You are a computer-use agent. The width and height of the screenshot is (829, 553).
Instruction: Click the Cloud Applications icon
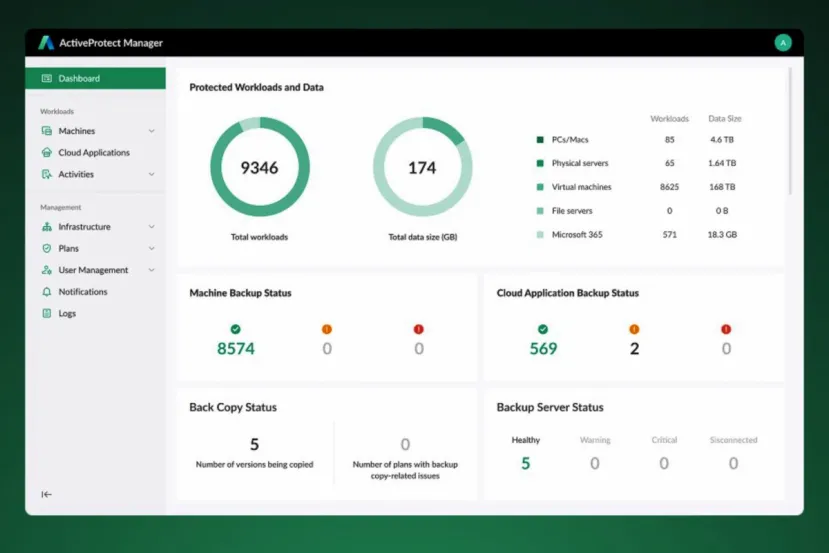pos(47,152)
